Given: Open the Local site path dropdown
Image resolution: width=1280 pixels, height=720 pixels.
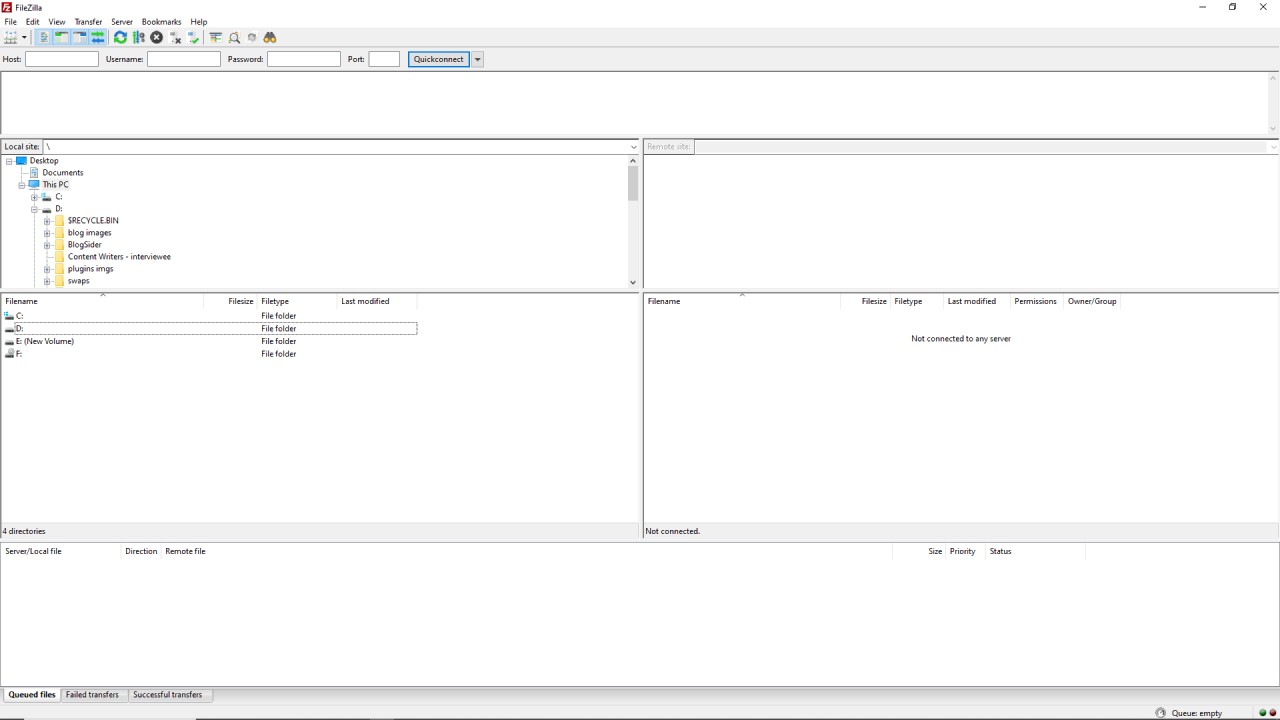Looking at the screenshot, I should 633,147.
